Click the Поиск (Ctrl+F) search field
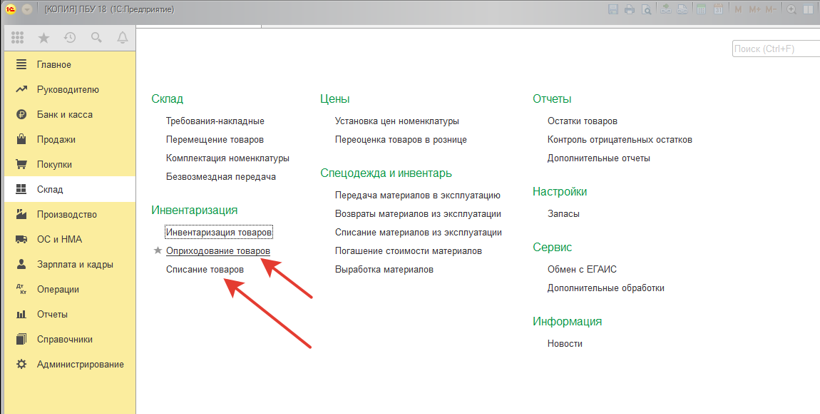The width and height of the screenshot is (820, 414). [x=774, y=49]
